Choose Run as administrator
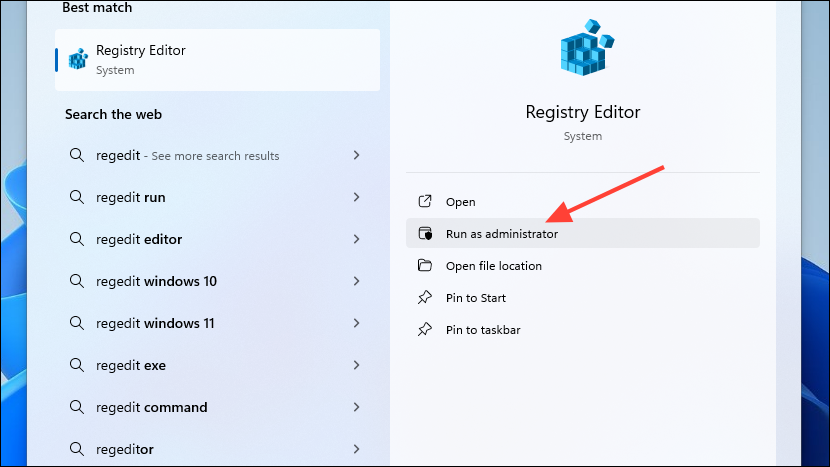The image size is (830, 467). coord(583,233)
